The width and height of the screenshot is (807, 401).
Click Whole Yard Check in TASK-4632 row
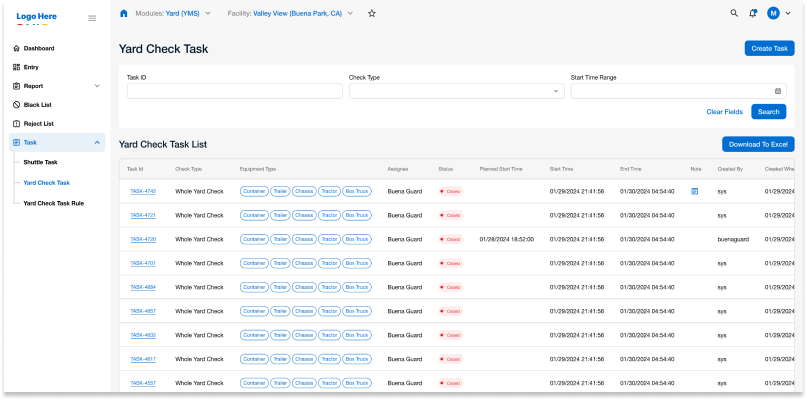(199, 335)
